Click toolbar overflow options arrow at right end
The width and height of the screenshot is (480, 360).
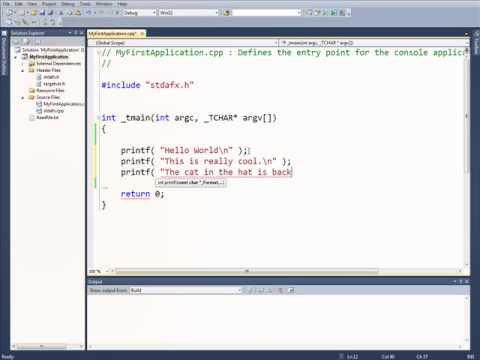click(x=349, y=13)
